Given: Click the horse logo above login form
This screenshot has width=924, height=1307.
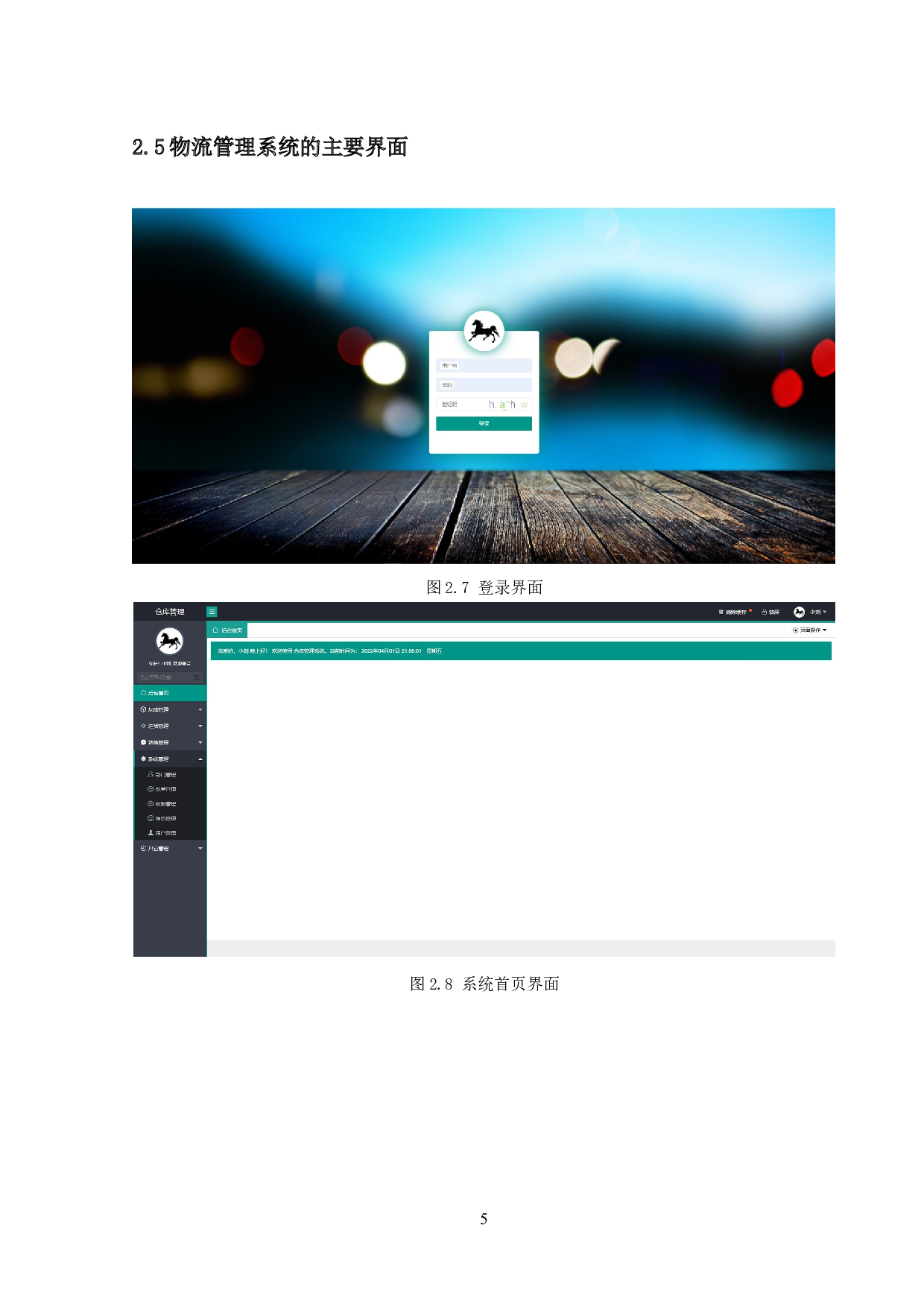Looking at the screenshot, I should click(x=484, y=330).
